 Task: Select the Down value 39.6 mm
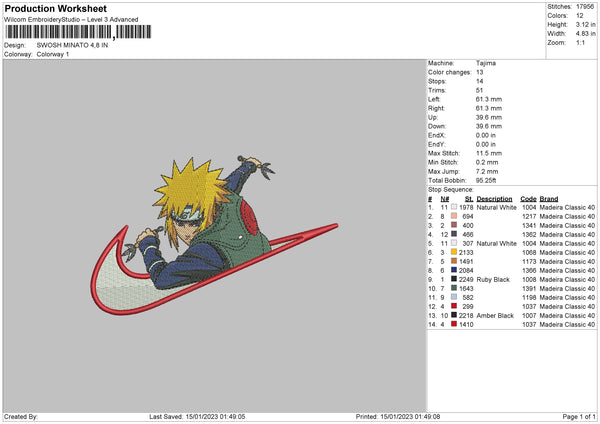[x=489, y=126]
